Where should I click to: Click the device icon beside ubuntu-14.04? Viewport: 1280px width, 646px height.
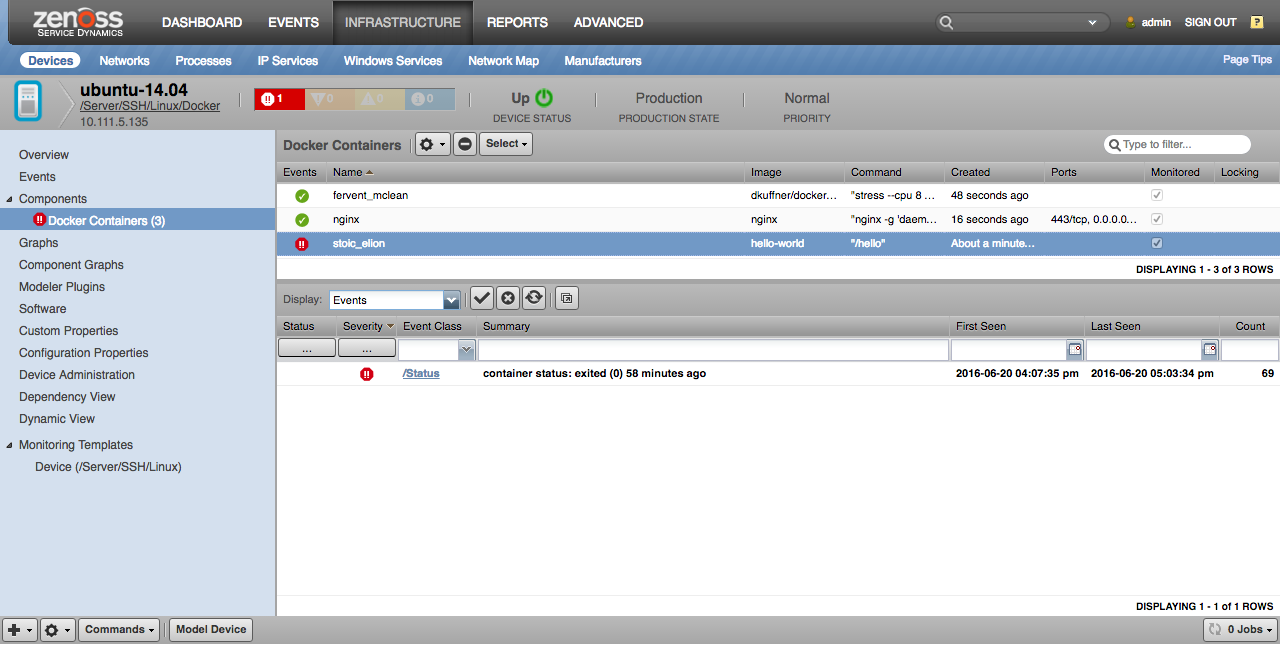click(x=28, y=101)
